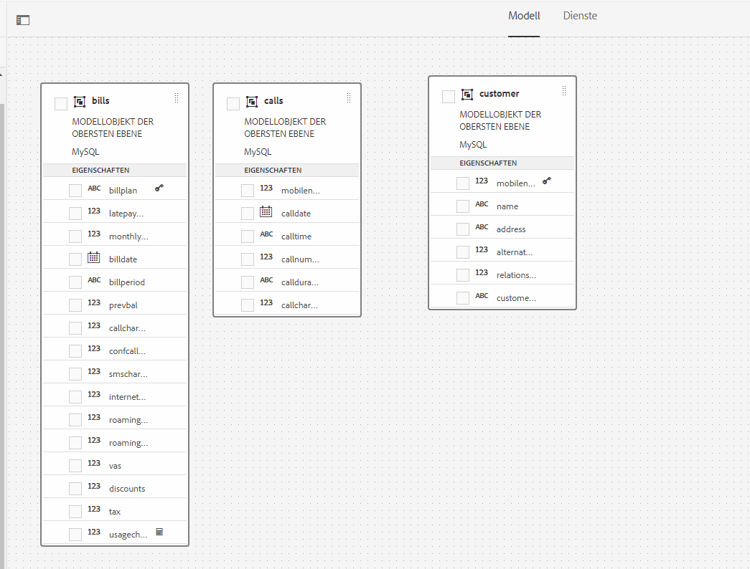Click the internet... property name
The width and height of the screenshot is (750, 569).
click(x=127, y=397)
